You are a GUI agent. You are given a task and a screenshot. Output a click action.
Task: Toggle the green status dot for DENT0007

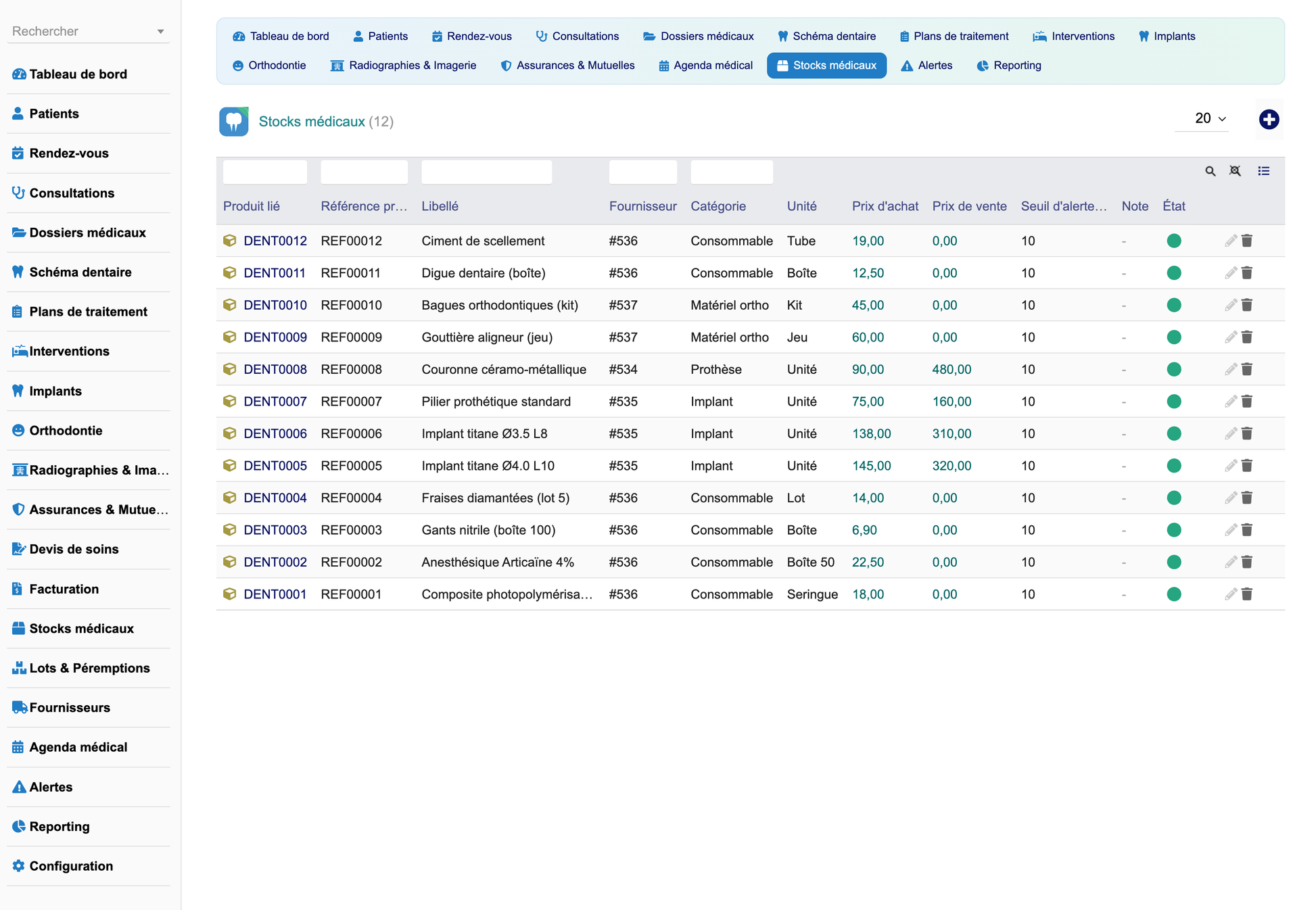click(x=1174, y=402)
